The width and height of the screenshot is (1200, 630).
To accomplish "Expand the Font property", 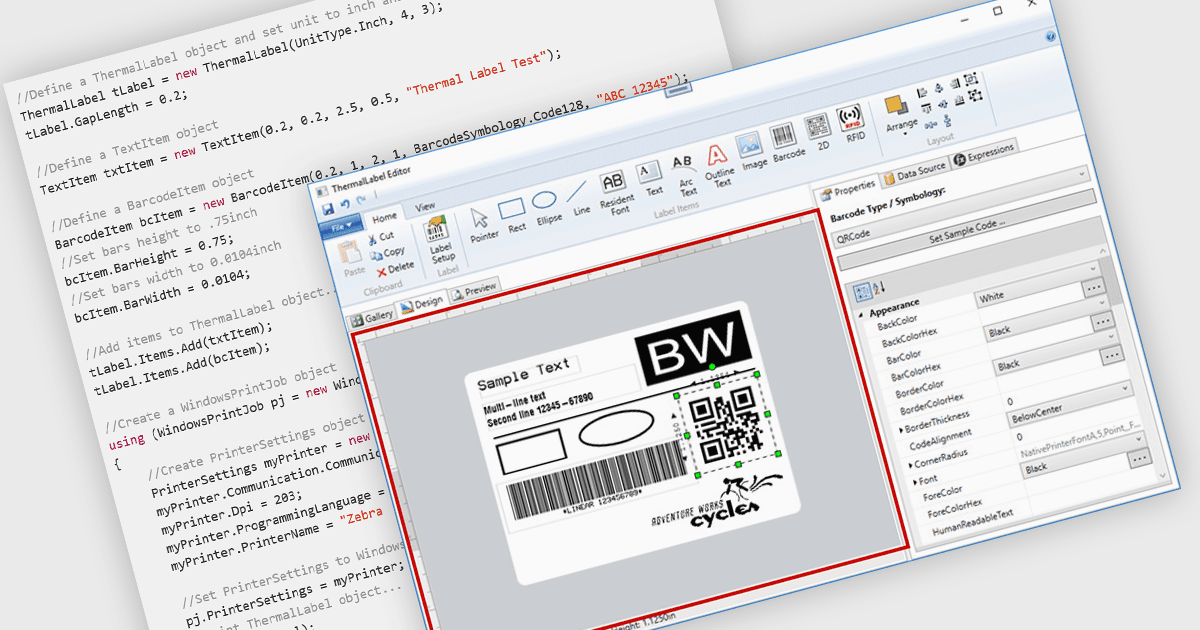I will [x=915, y=482].
